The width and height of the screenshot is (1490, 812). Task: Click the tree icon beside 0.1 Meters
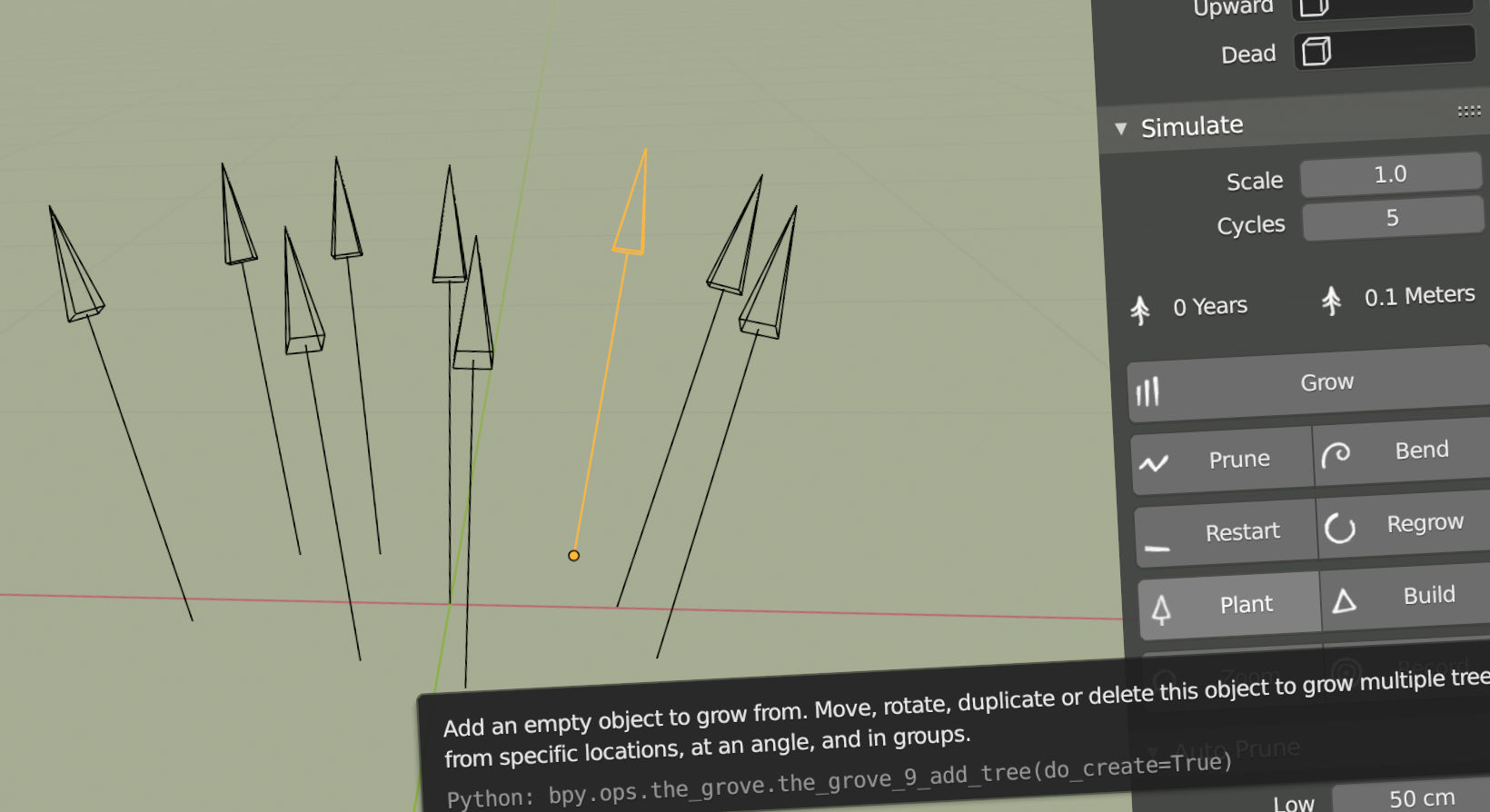pos(1331,301)
